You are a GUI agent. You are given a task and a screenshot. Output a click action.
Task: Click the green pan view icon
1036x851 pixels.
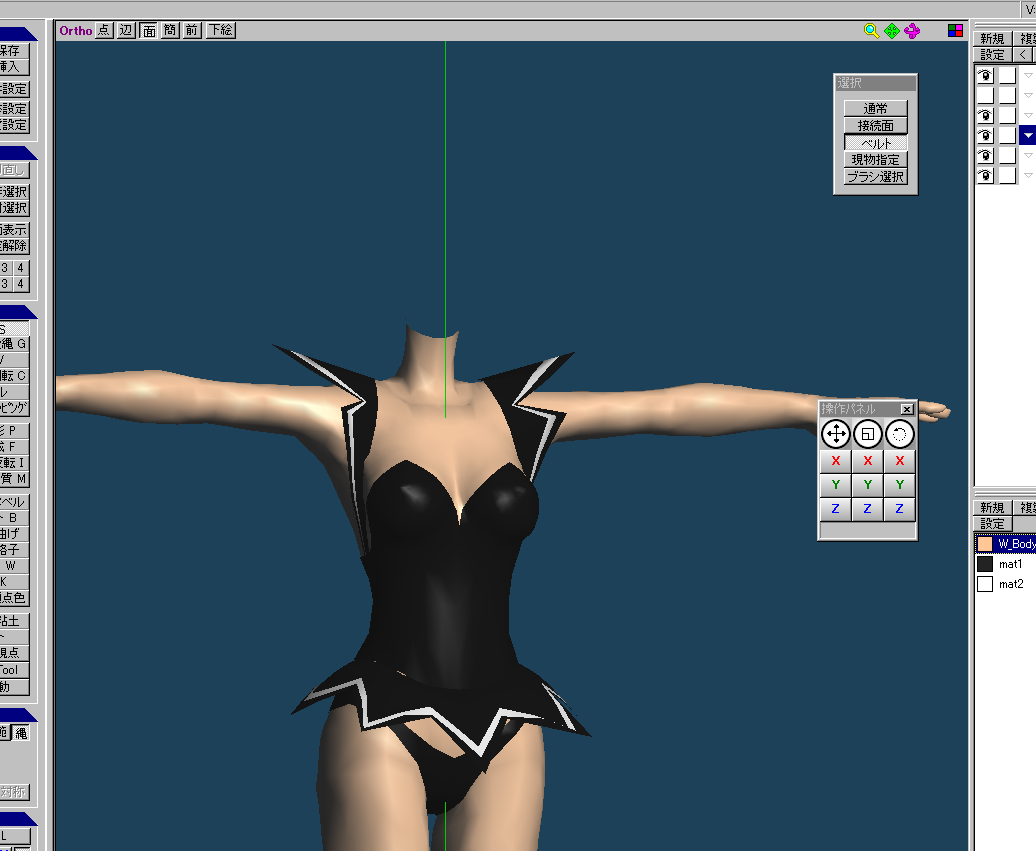pyautogui.click(x=891, y=31)
